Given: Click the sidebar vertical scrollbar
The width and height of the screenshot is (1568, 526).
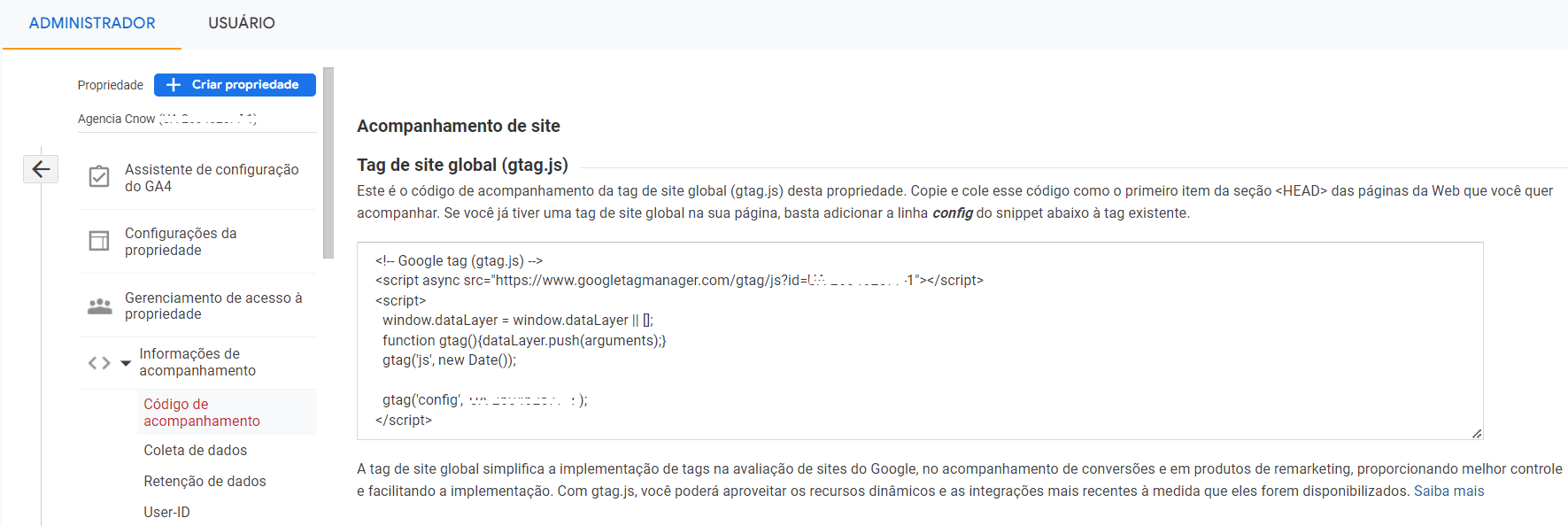Looking at the screenshot, I should point(328,163).
